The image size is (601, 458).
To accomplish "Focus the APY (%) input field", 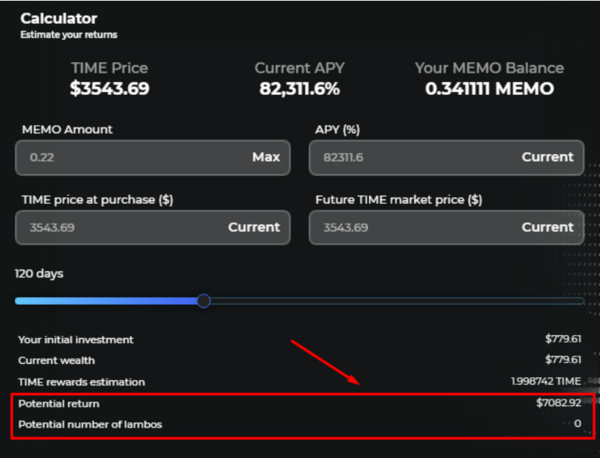I will tap(447, 158).
